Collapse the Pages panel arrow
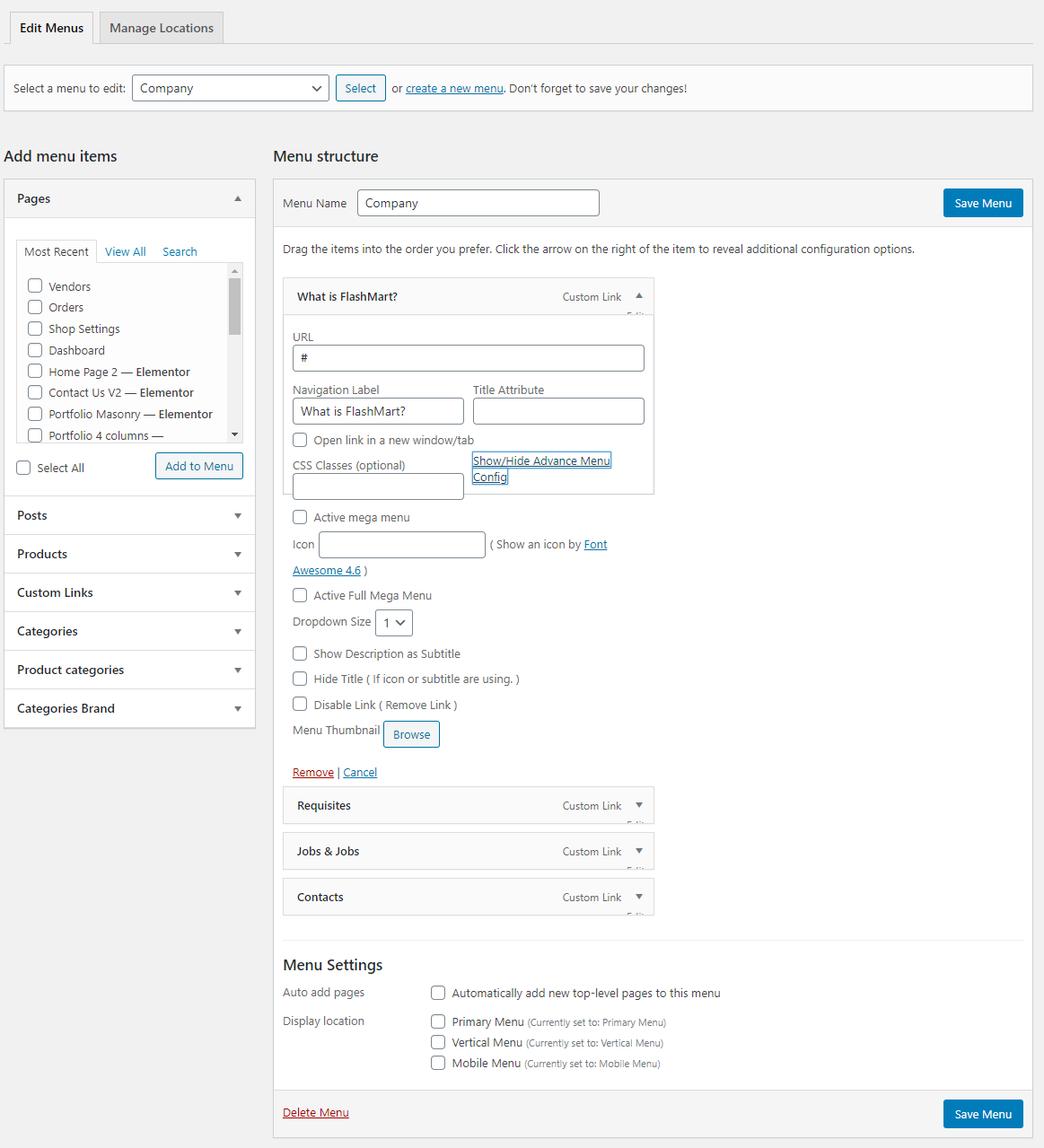 [x=238, y=198]
